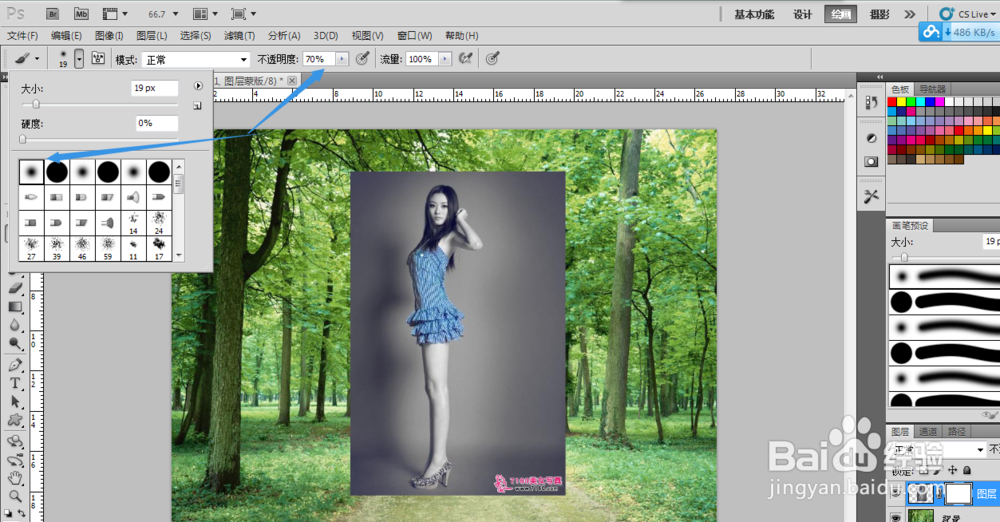Select the Hand tool

(x=15, y=479)
